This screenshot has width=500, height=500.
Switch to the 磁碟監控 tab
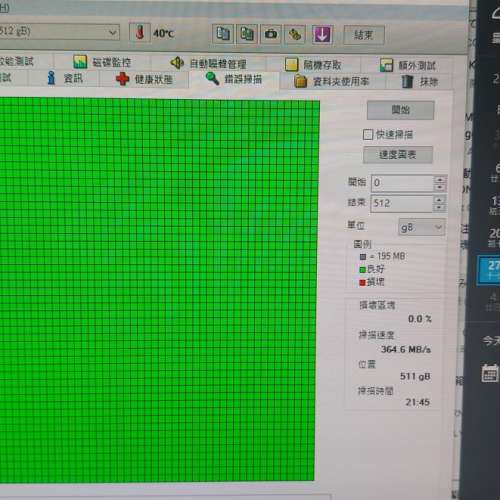pos(102,62)
